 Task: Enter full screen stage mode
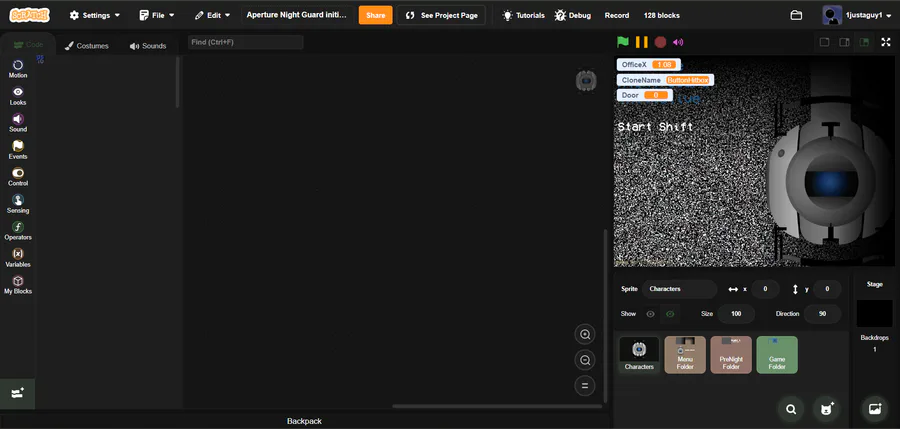[x=886, y=42]
